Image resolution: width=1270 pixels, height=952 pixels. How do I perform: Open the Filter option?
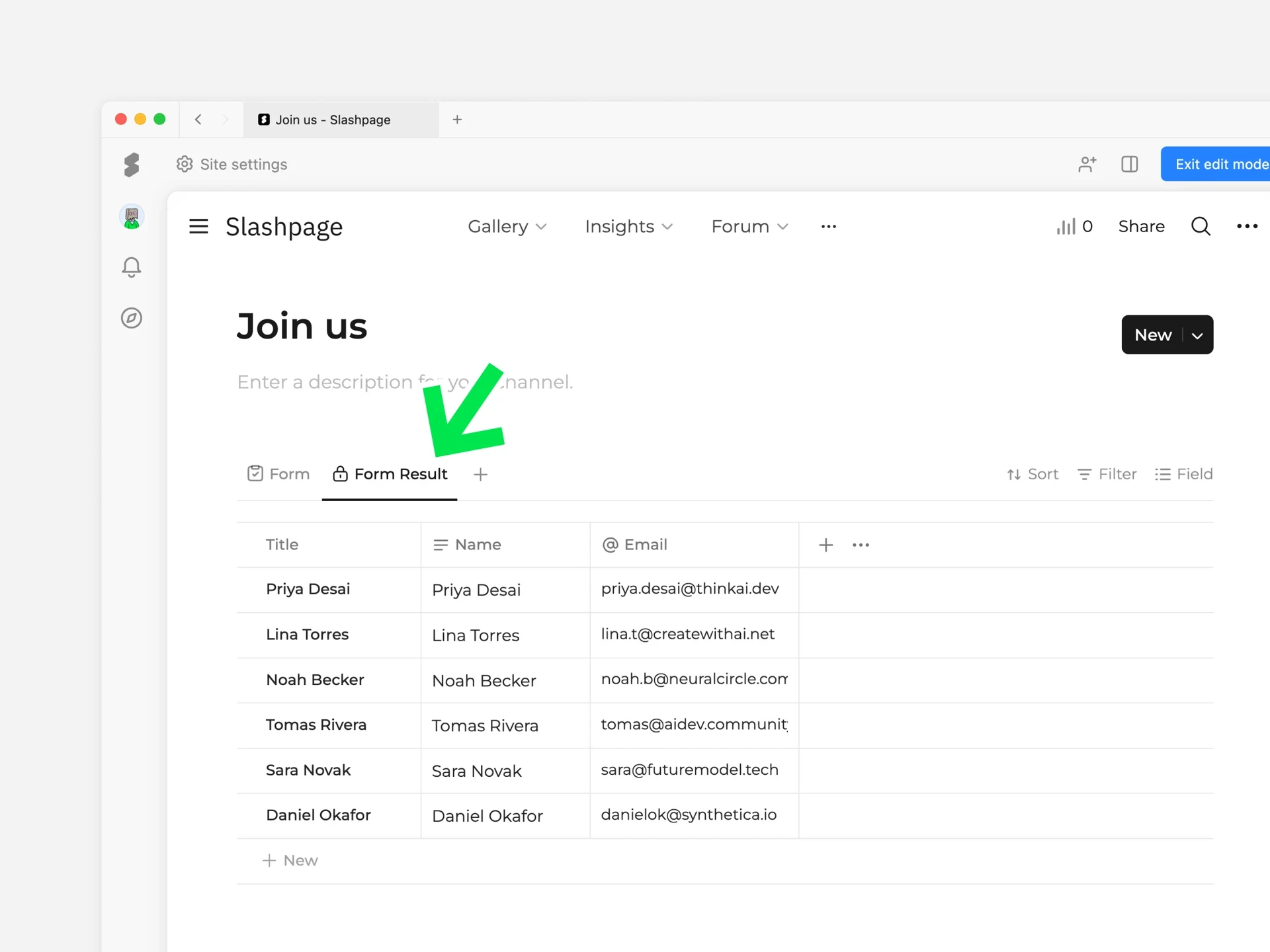click(x=1107, y=474)
